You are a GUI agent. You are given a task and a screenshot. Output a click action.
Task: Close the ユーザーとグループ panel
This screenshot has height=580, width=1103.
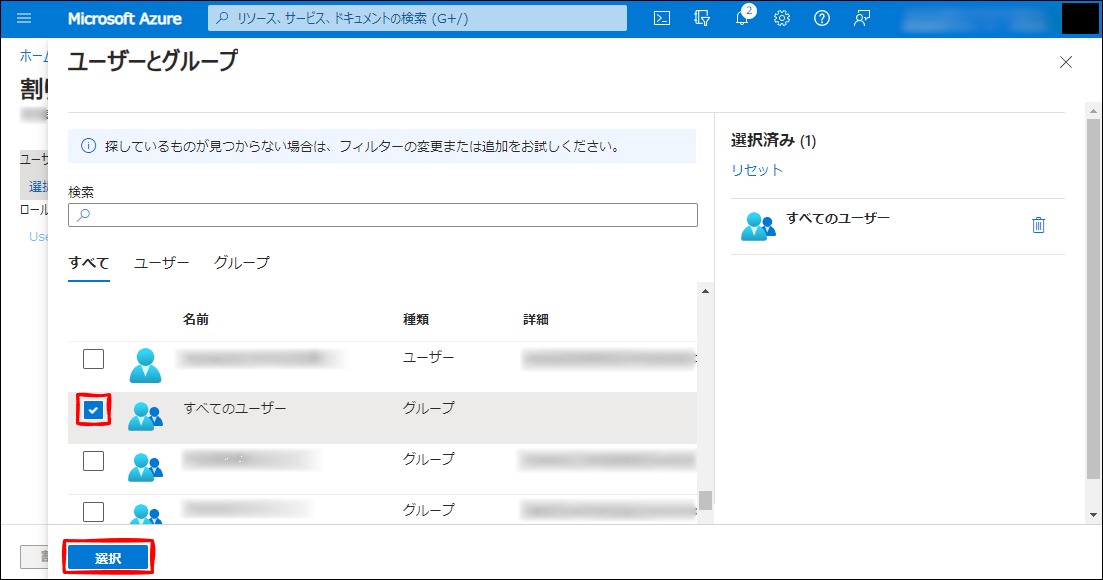[x=1065, y=62]
